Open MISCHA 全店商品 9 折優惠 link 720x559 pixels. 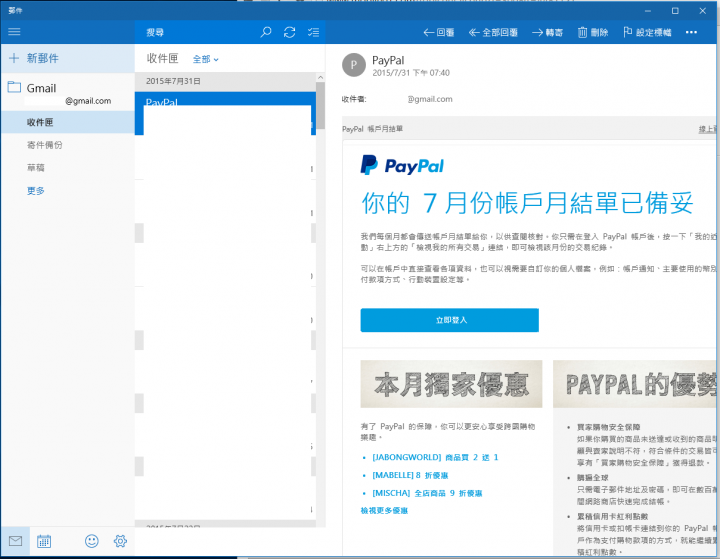[x=427, y=493]
